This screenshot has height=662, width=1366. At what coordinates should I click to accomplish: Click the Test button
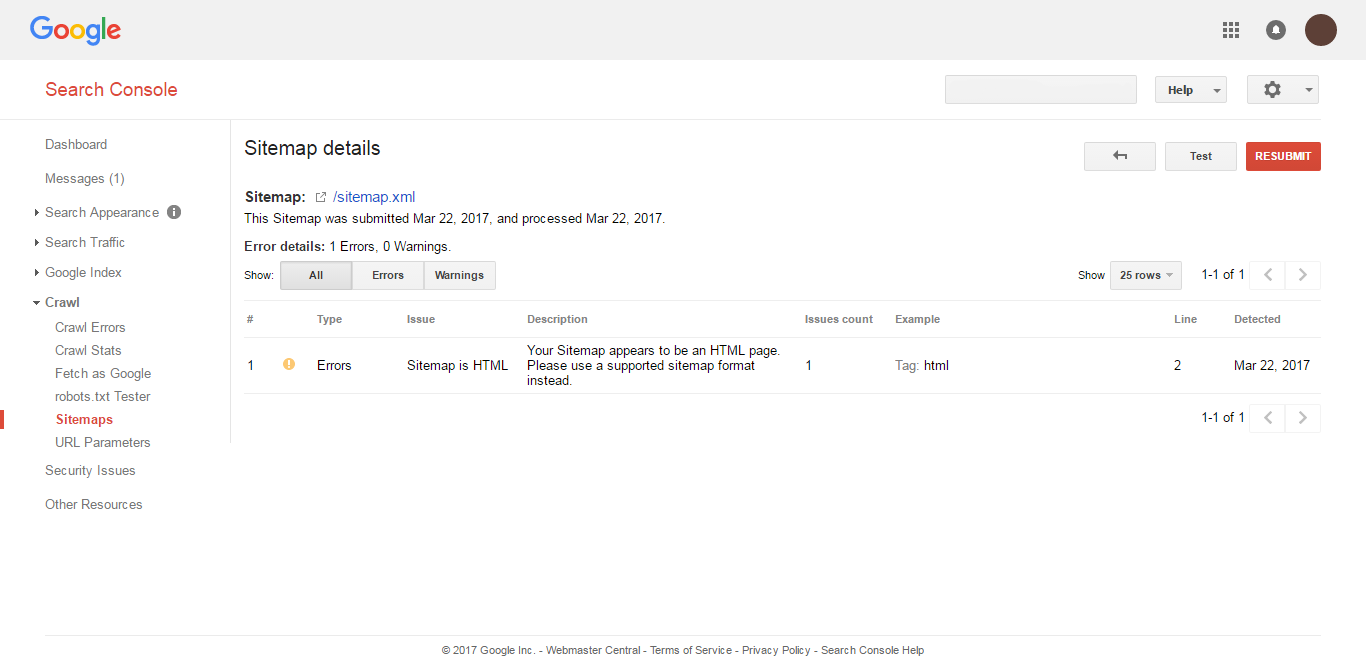click(1201, 156)
